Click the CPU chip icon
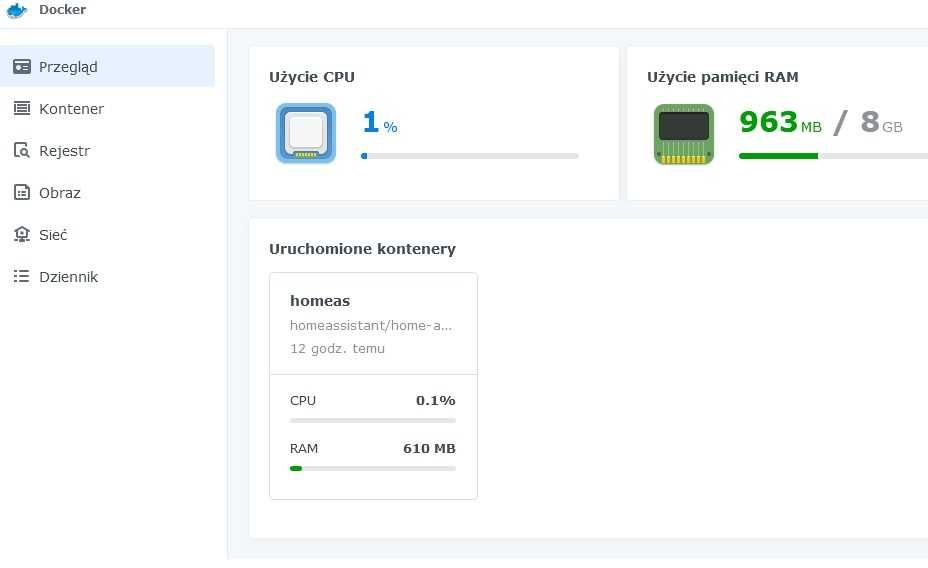Image resolution: width=928 pixels, height=568 pixels. point(305,133)
